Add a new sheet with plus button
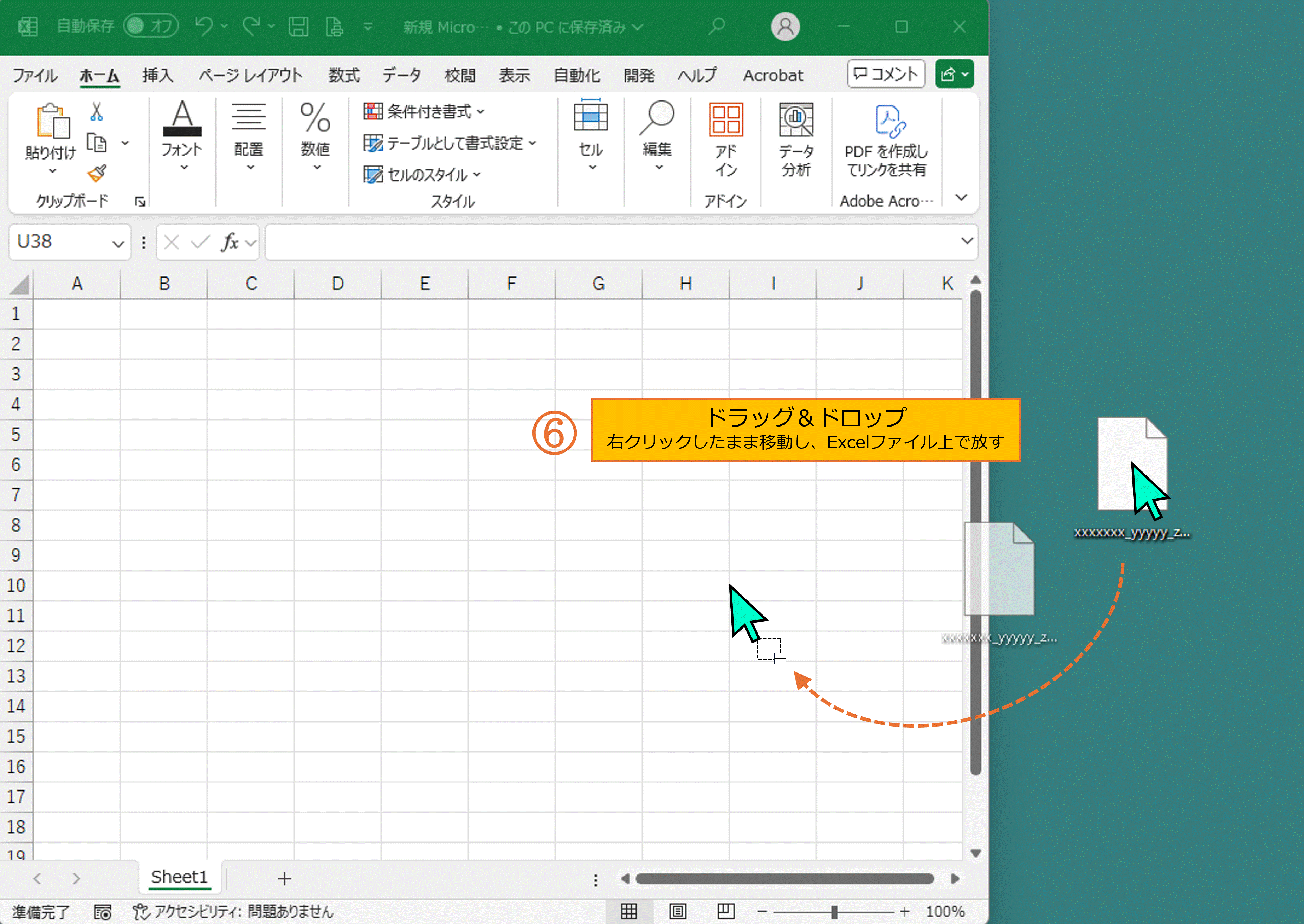Image resolution: width=1304 pixels, height=924 pixels. [x=284, y=879]
